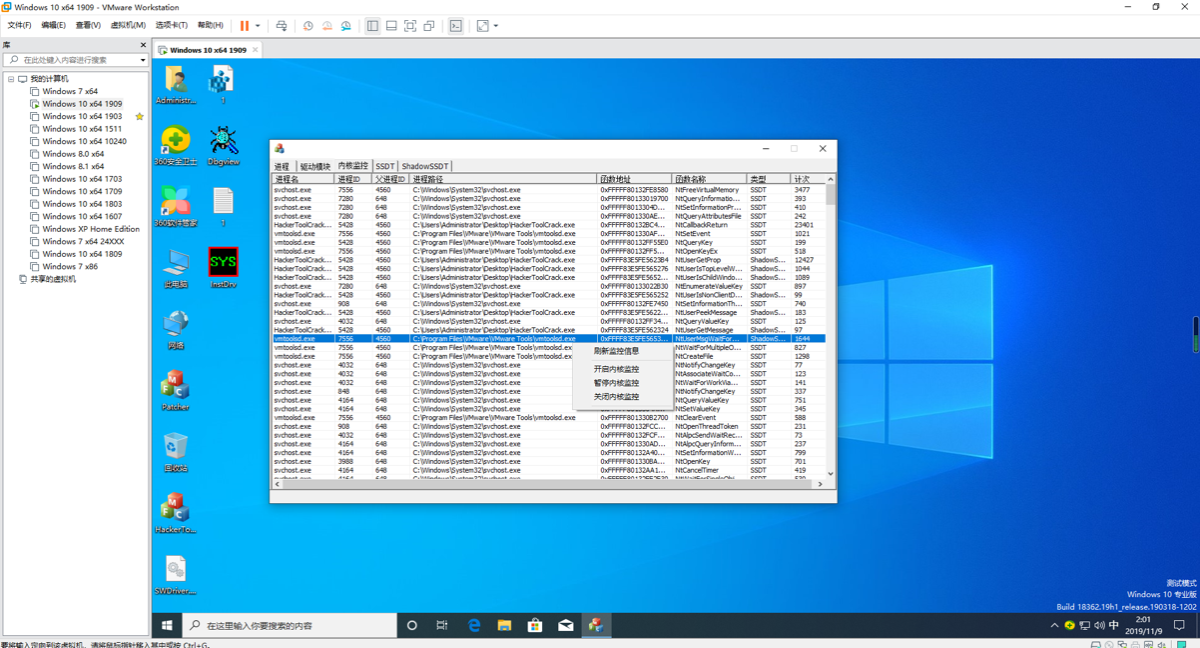Choose 关闭内核监控 from context menu

[616, 397]
